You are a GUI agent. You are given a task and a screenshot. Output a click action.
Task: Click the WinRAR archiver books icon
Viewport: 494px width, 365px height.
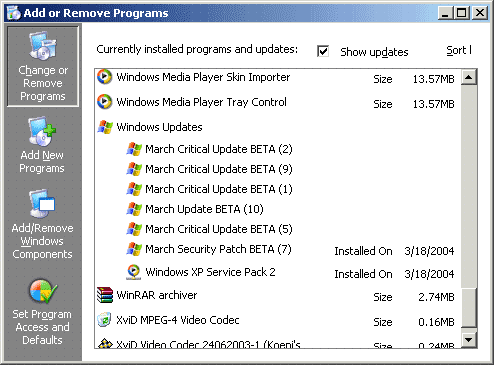(105, 295)
